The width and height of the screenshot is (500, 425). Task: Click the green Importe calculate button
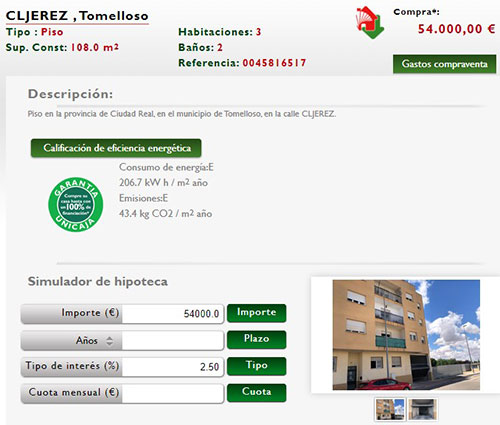[256, 313]
